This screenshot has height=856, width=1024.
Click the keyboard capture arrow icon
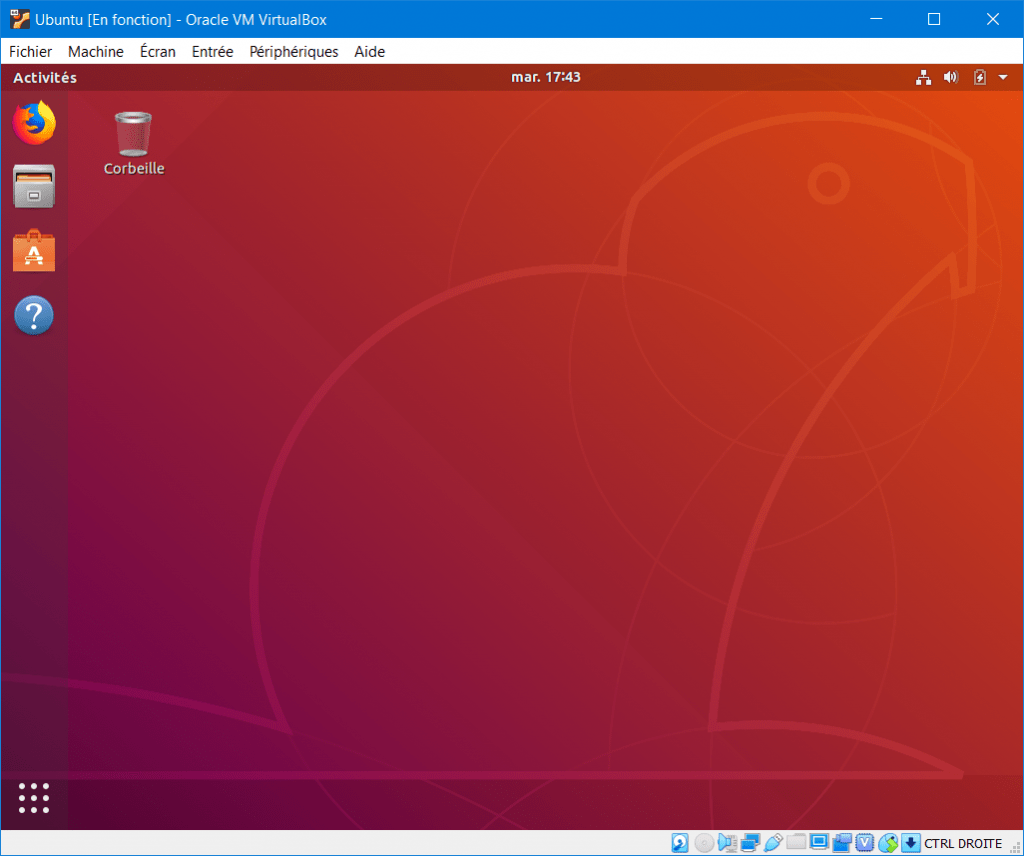click(x=910, y=843)
